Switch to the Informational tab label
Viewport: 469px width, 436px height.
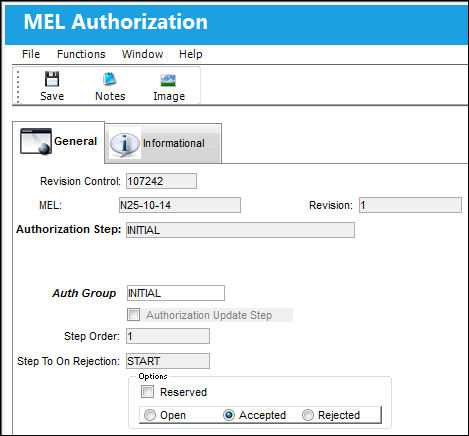(174, 143)
